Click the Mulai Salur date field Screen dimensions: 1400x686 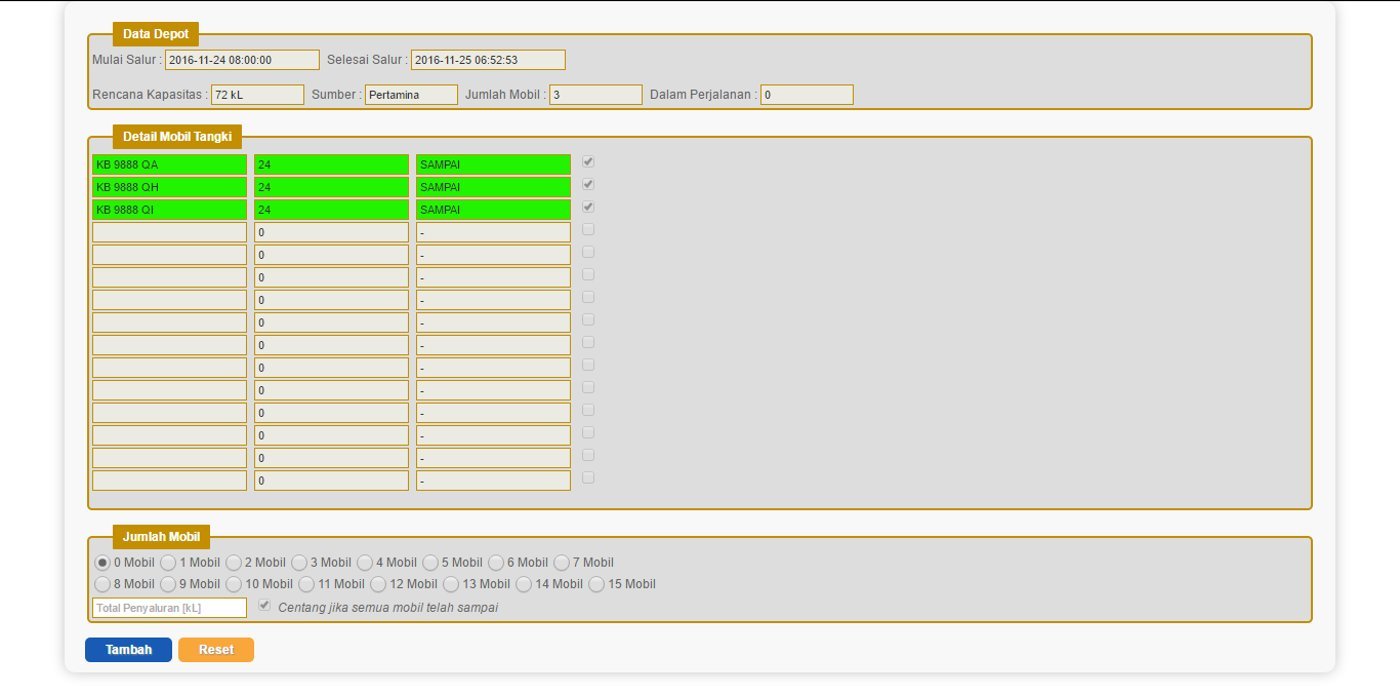242,60
